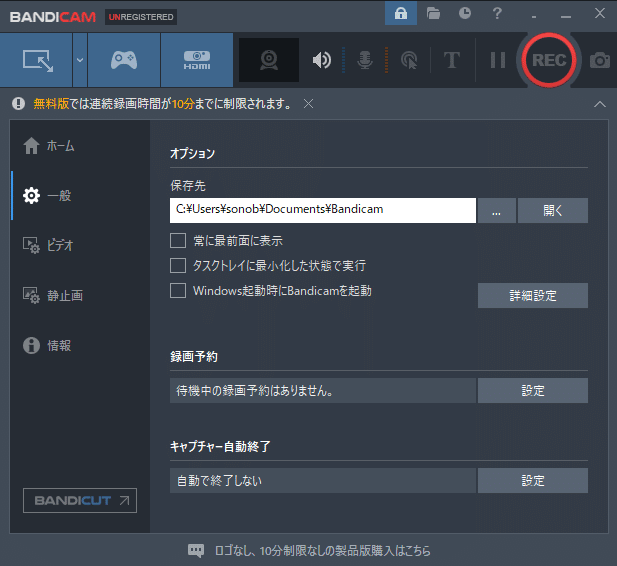
Task: Click 設定 button for キャプチャー自動終了
Action: click(533, 480)
